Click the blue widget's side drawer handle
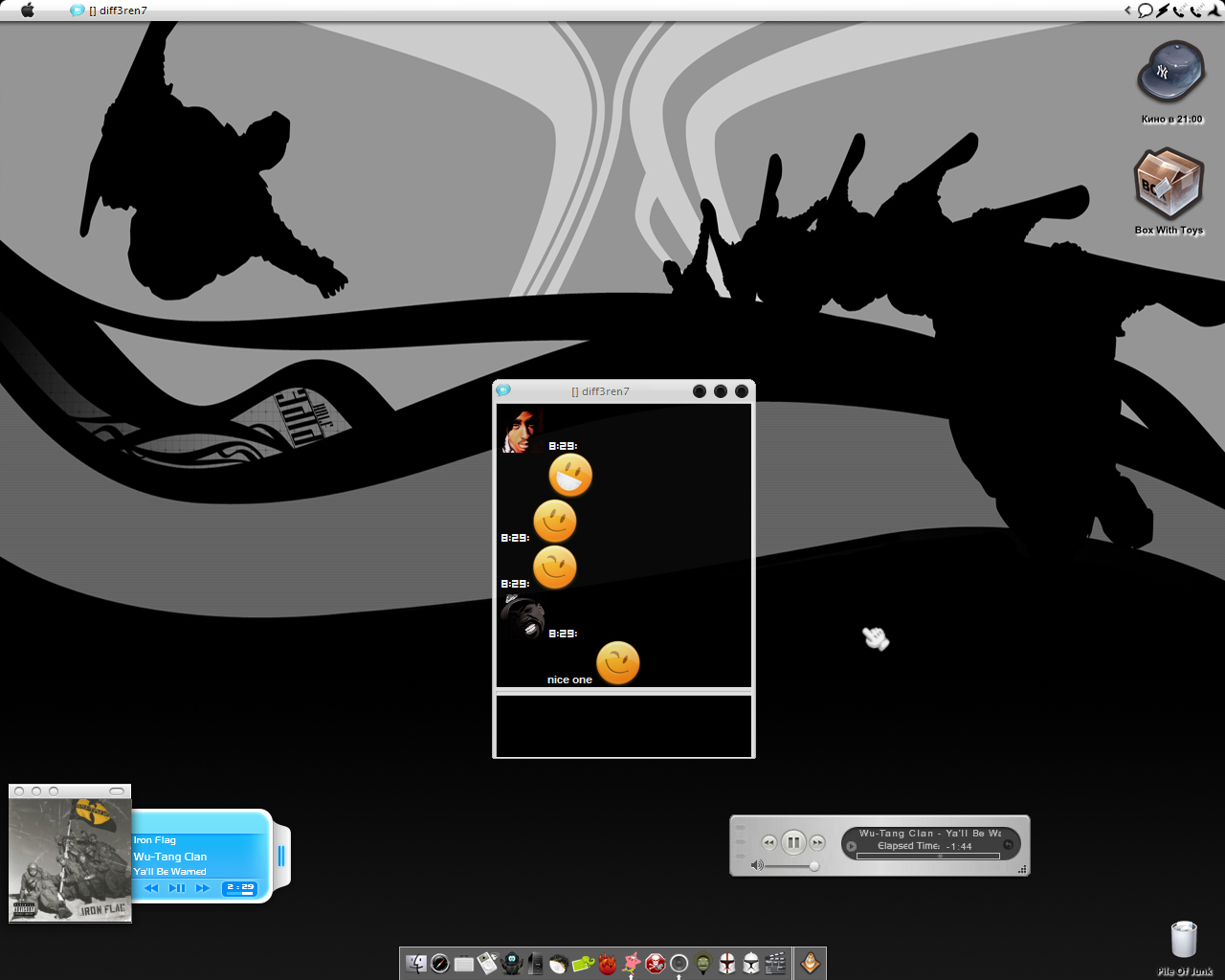The width and height of the screenshot is (1225, 980). pos(281,856)
